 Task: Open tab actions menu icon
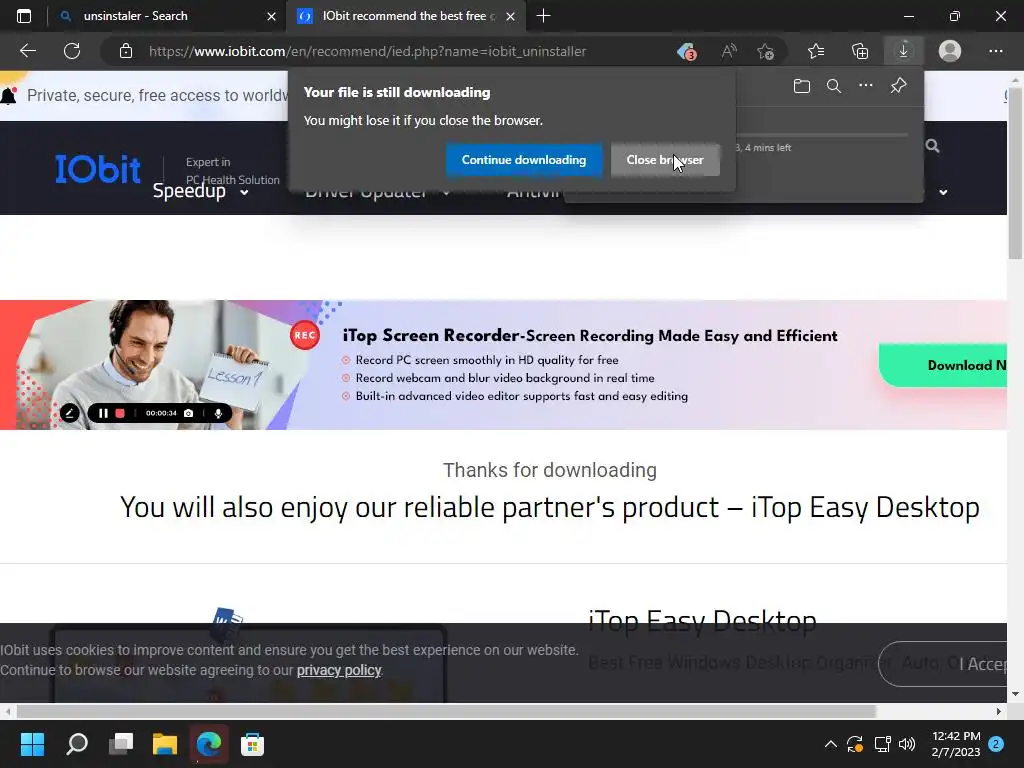(24, 16)
